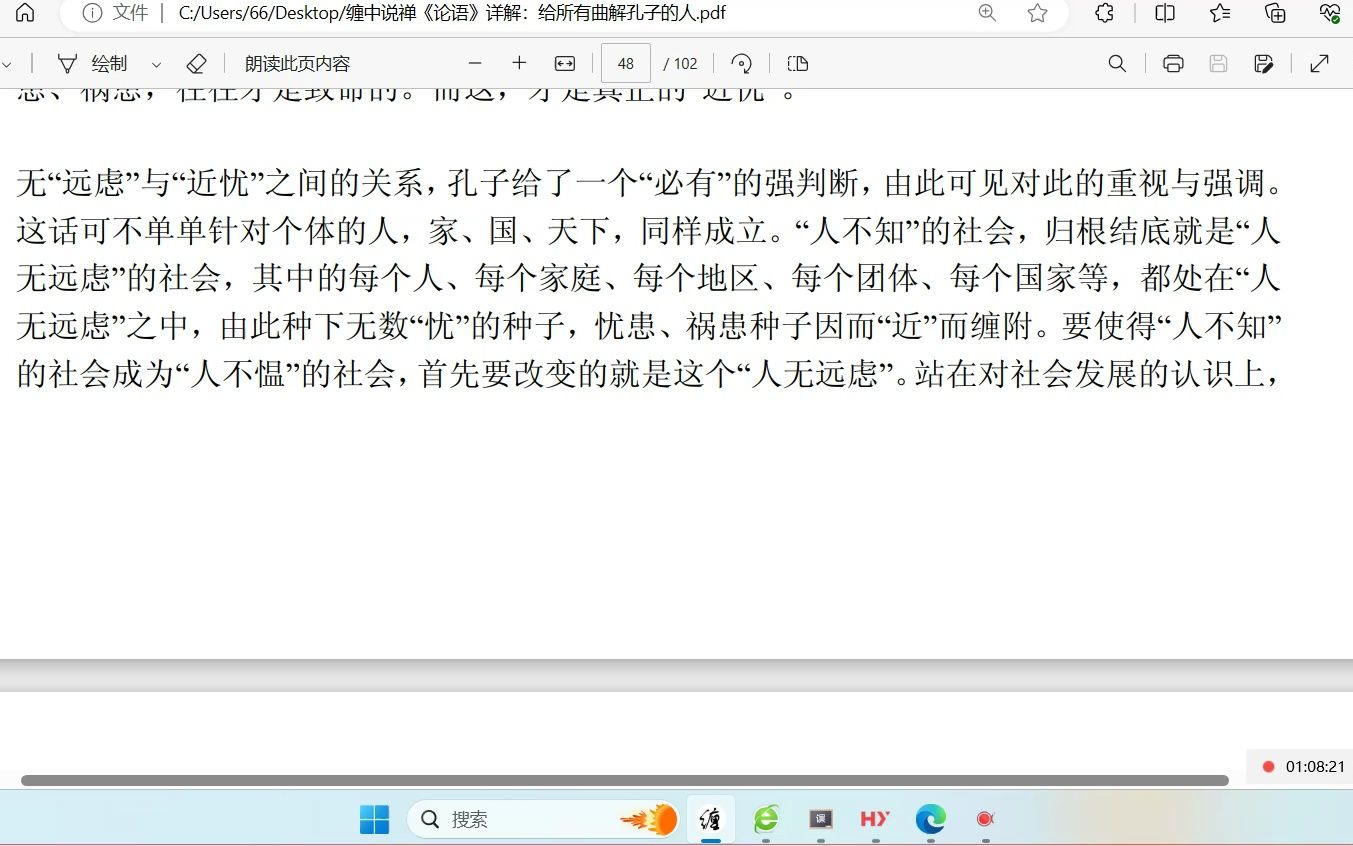Open page view options
Viewport: 1353px width, 846px height.
[x=797, y=63]
